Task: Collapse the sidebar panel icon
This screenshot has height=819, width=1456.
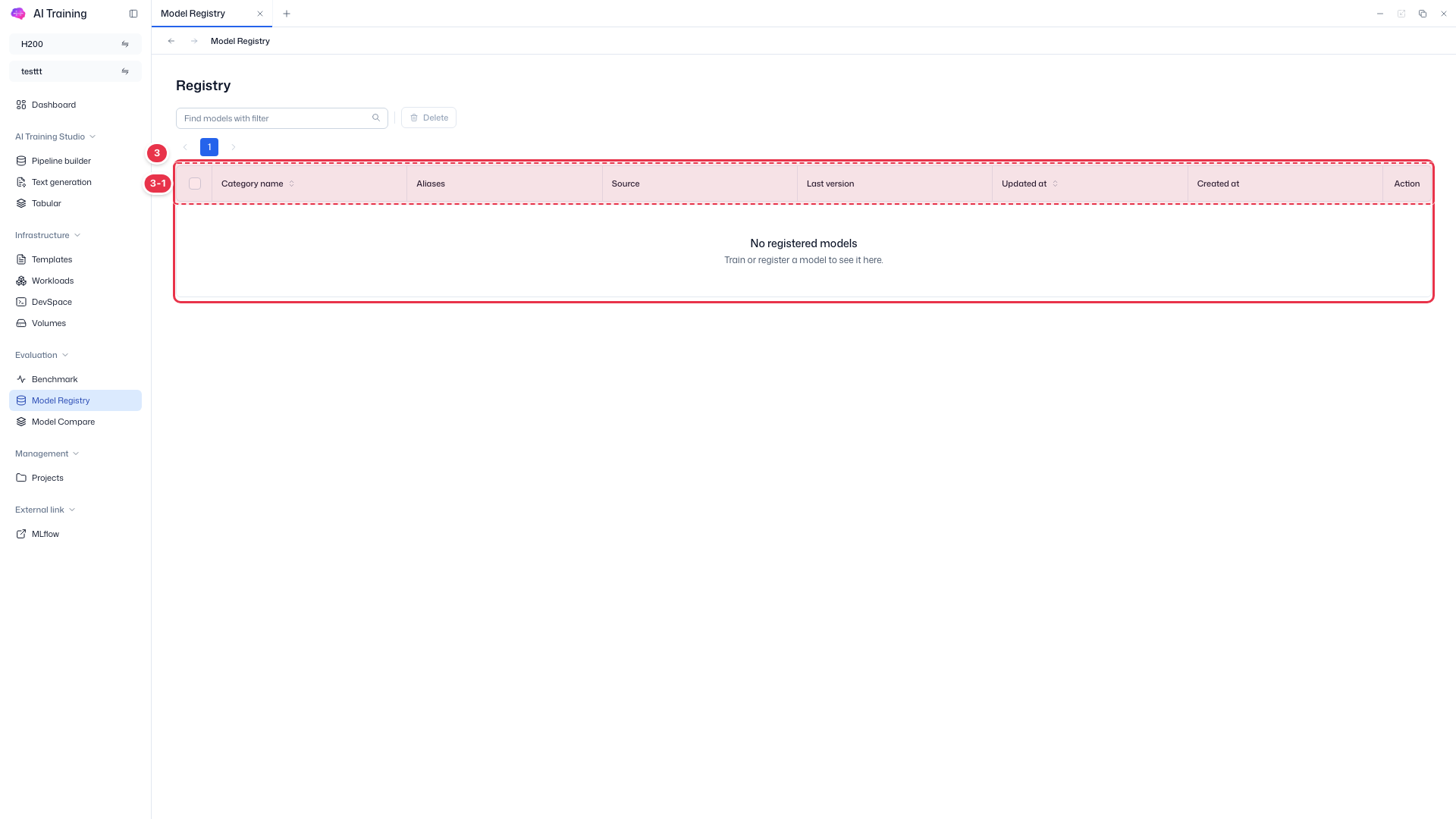Action: click(133, 14)
